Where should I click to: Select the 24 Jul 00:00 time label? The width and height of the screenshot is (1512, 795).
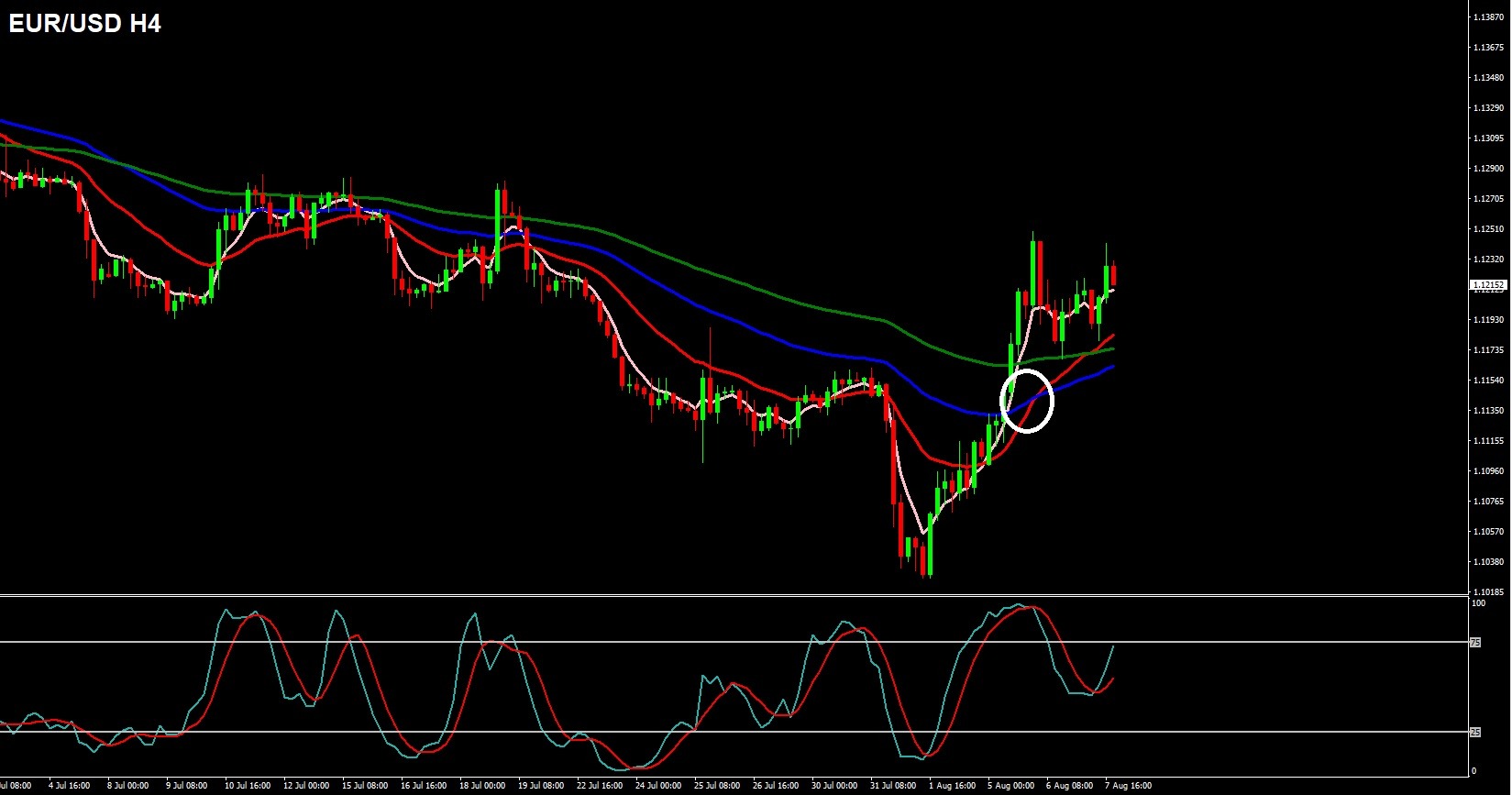[658, 786]
